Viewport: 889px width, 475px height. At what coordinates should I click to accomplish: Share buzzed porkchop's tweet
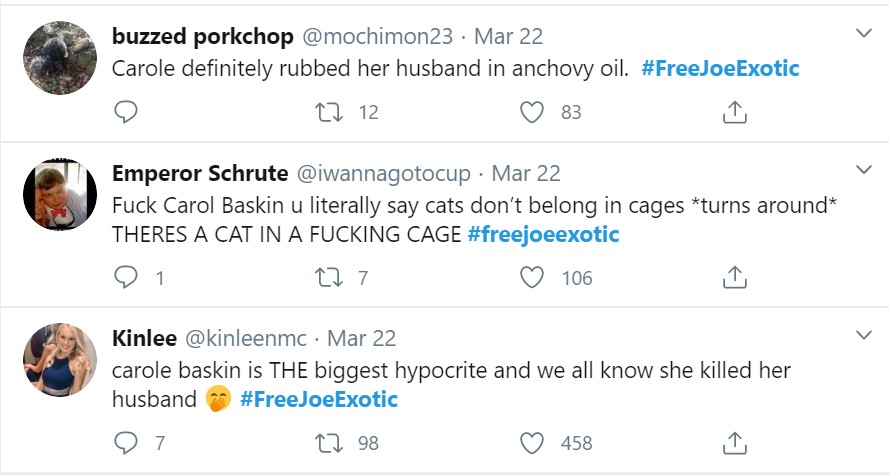point(735,113)
